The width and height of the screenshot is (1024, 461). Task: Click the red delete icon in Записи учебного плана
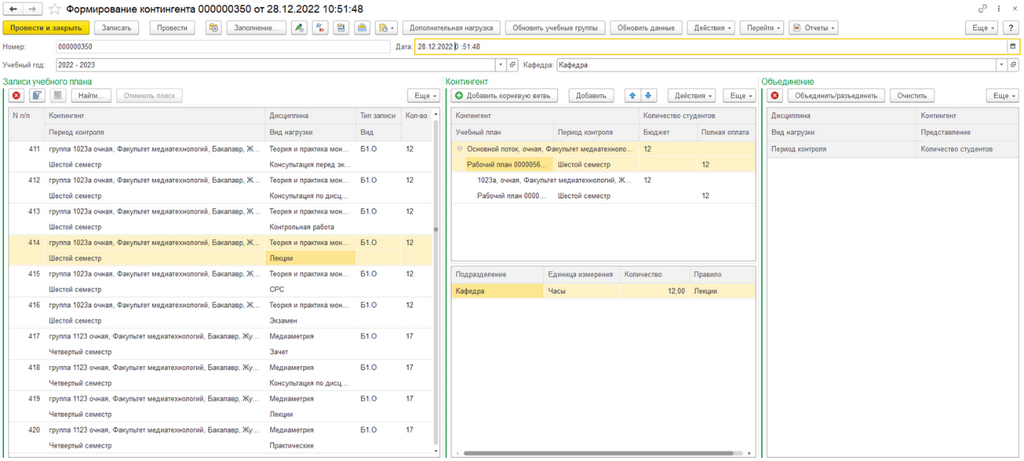16,96
